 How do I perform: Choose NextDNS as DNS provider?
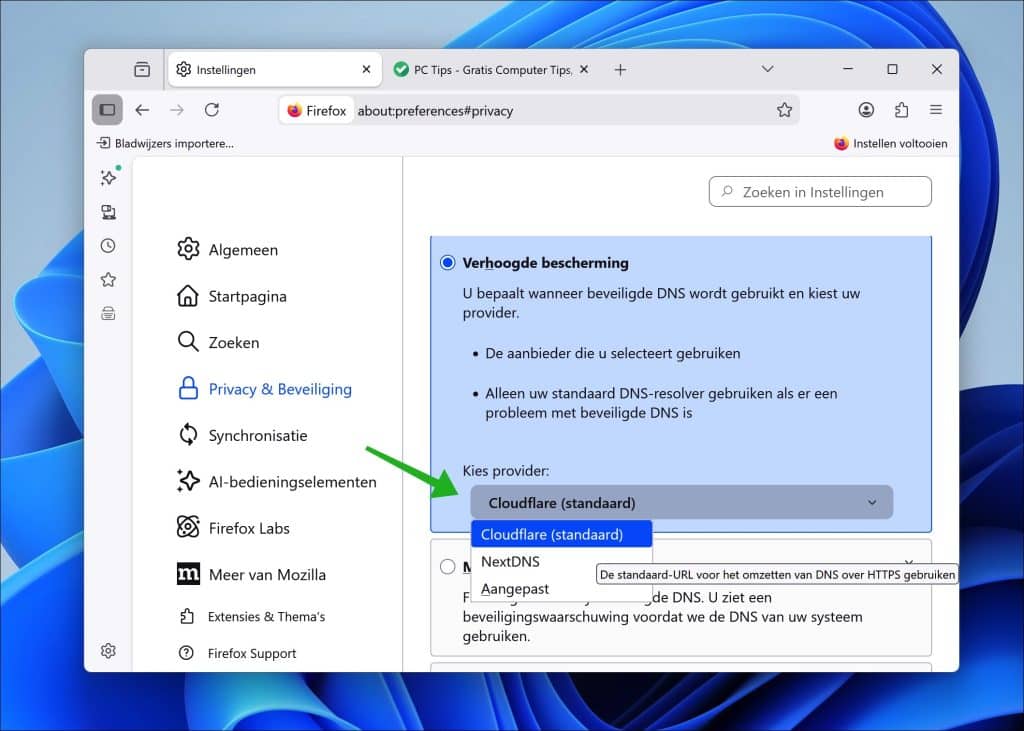(x=510, y=561)
